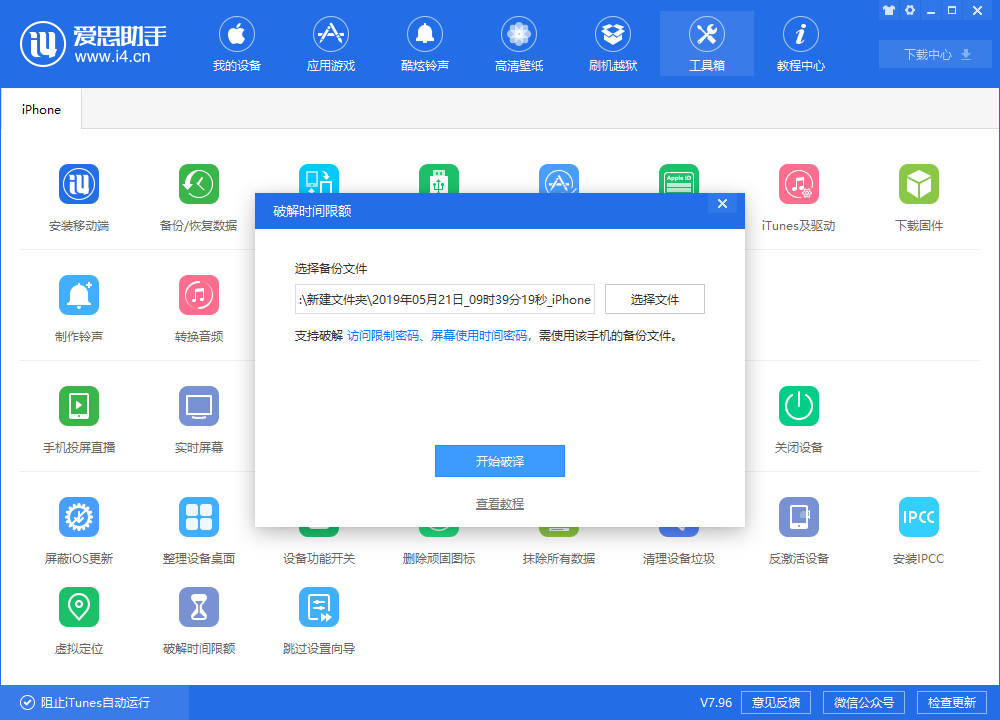Viewport: 1000px width, 720px height.
Task: Switch to the iPhone tab
Action: pyautogui.click(x=40, y=110)
